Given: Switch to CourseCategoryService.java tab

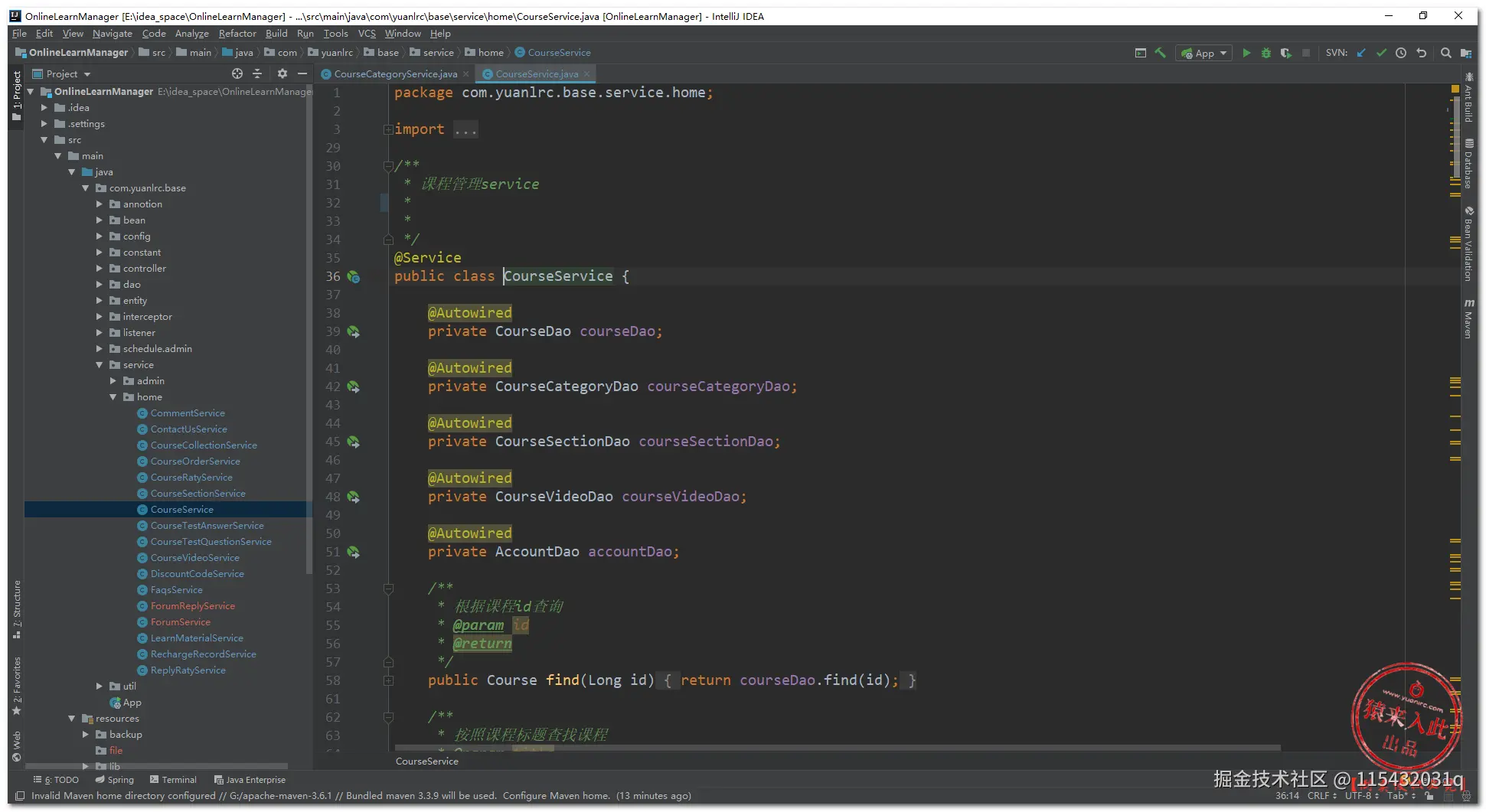Looking at the screenshot, I should pyautogui.click(x=395, y=74).
